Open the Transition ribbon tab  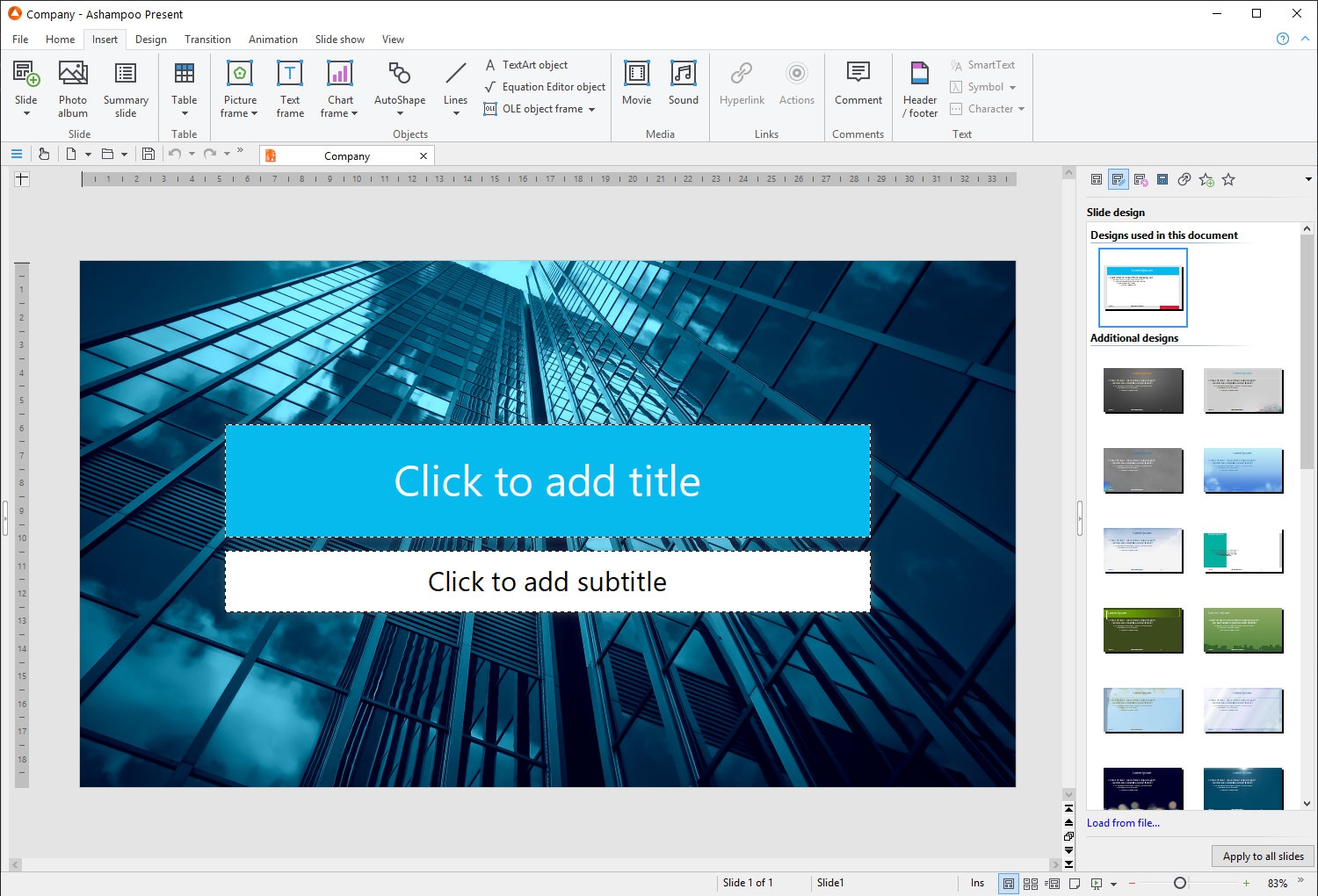207,40
